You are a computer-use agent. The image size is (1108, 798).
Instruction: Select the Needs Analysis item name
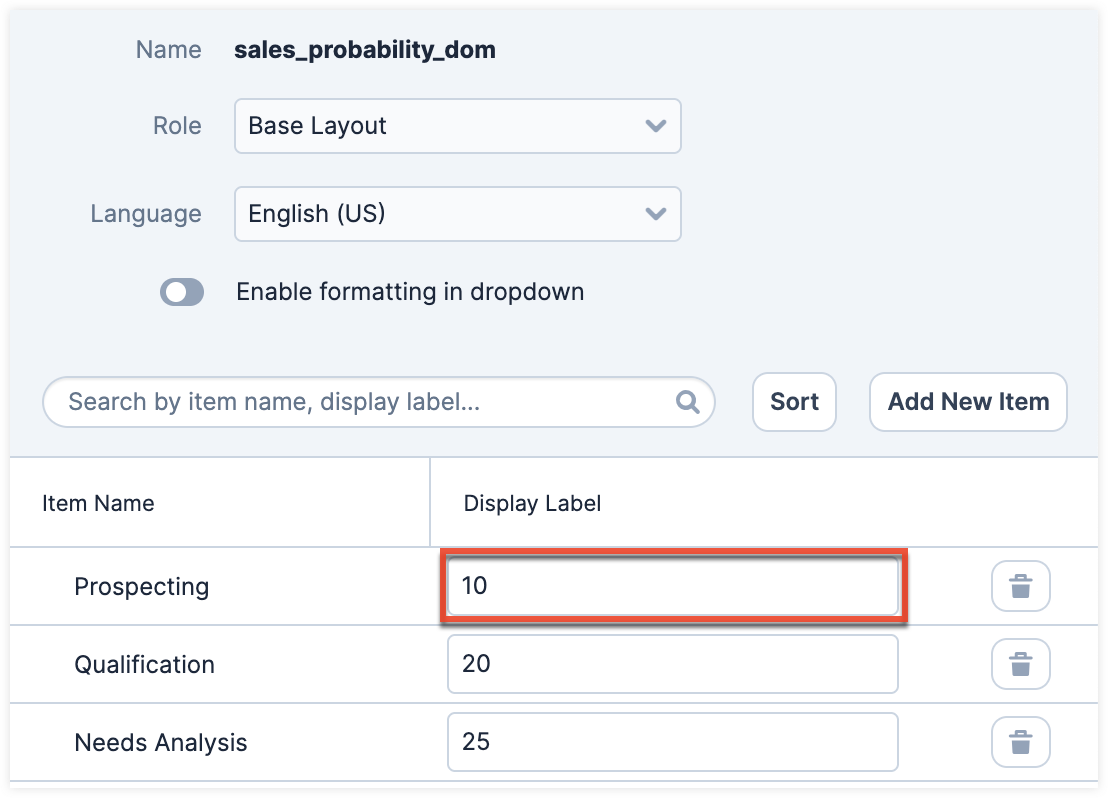160,742
